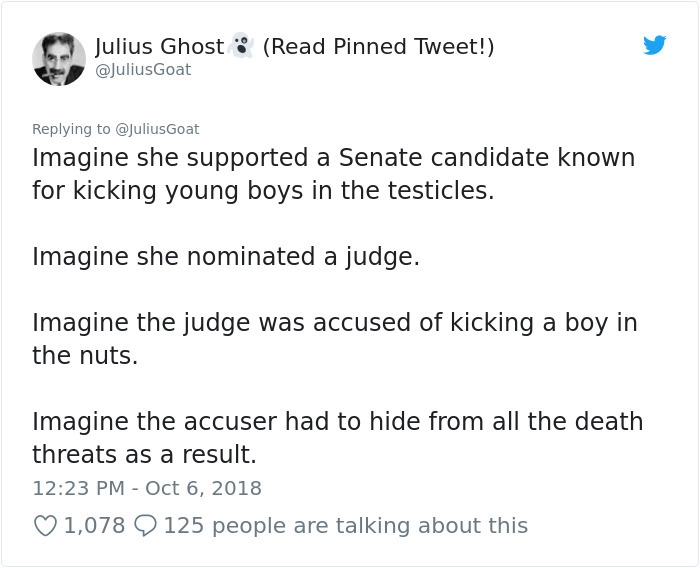Click the reply speech bubble icon
Viewport: 700px width, 568px height.
[x=144, y=525]
